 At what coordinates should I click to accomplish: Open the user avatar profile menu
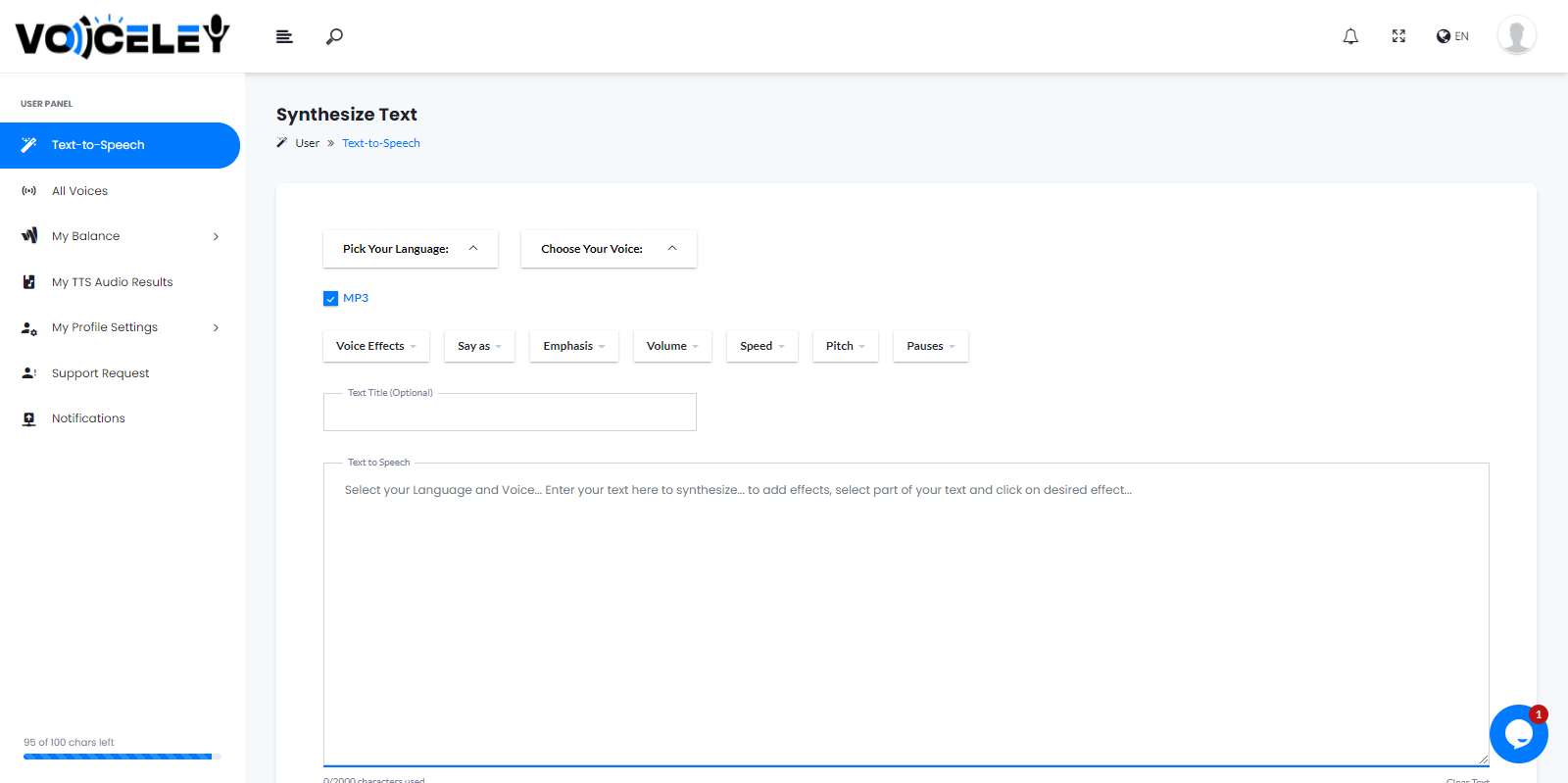[1516, 36]
